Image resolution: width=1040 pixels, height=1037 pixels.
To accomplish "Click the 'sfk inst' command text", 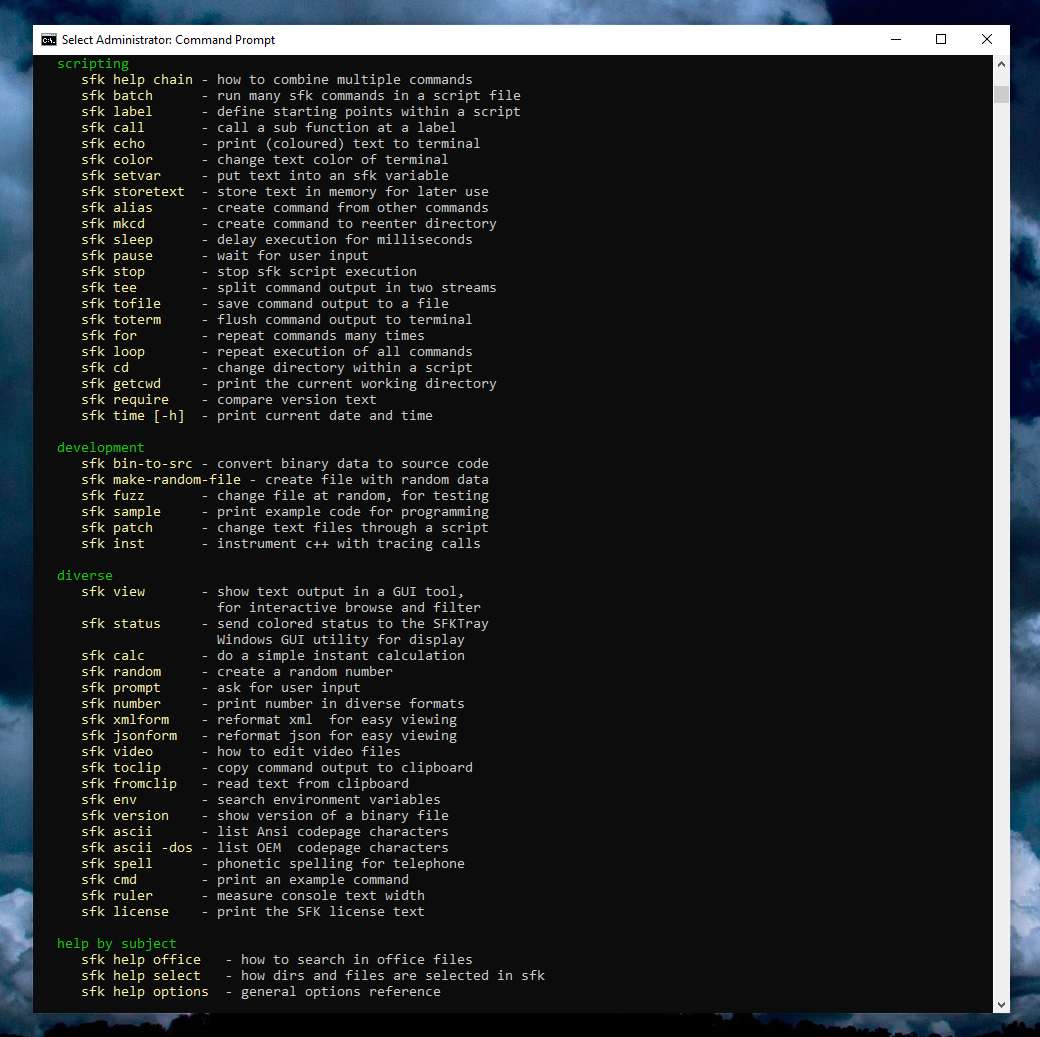I will point(113,543).
